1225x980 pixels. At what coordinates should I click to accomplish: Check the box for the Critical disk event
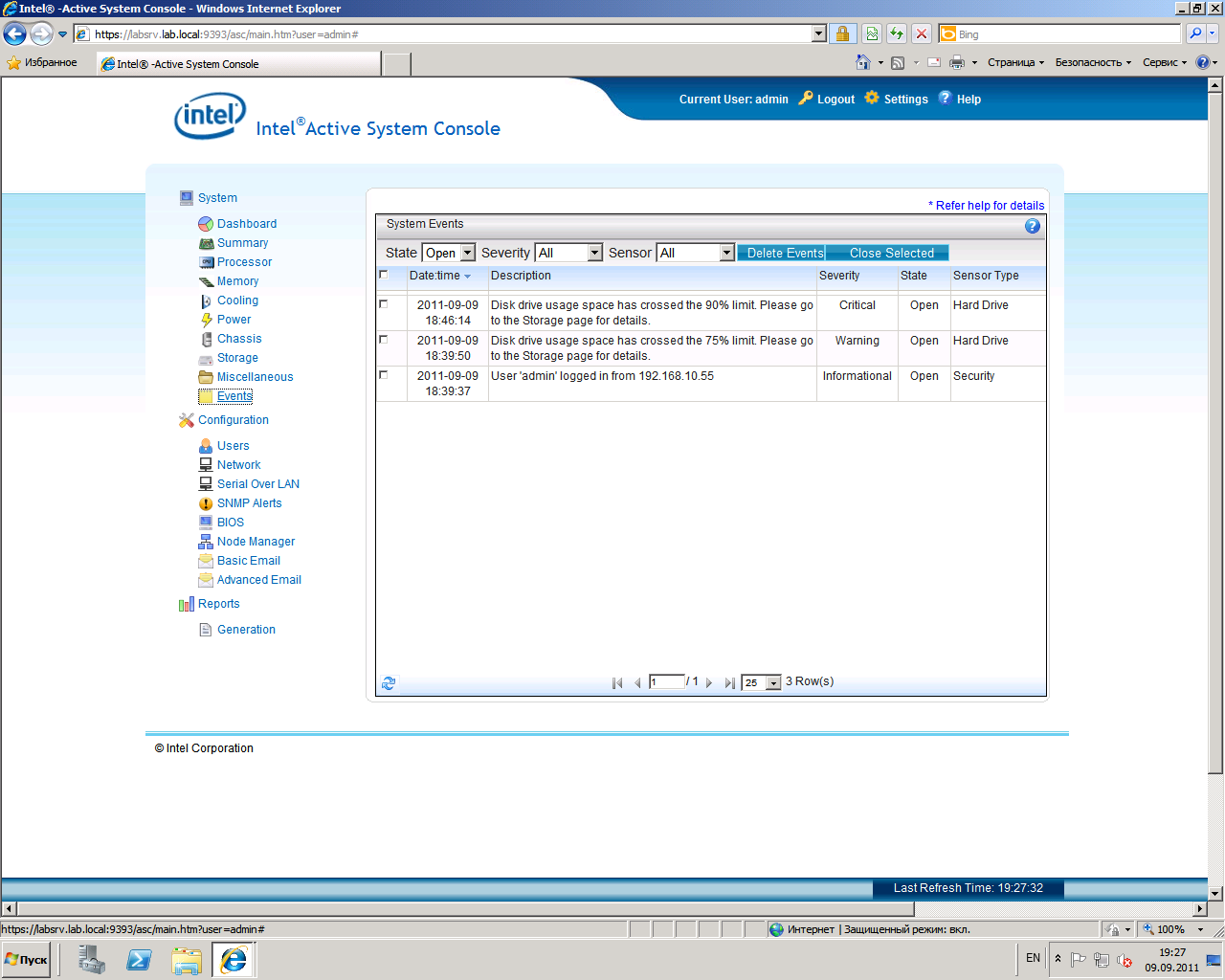click(384, 304)
